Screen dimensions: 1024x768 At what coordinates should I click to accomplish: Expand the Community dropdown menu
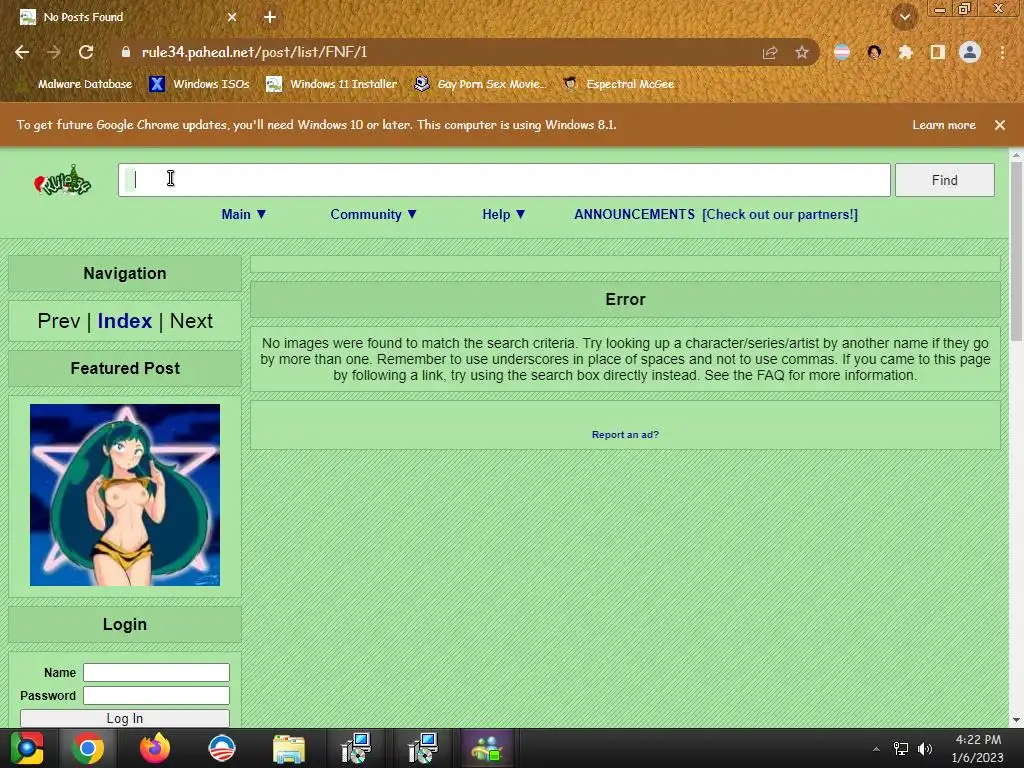click(x=374, y=215)
